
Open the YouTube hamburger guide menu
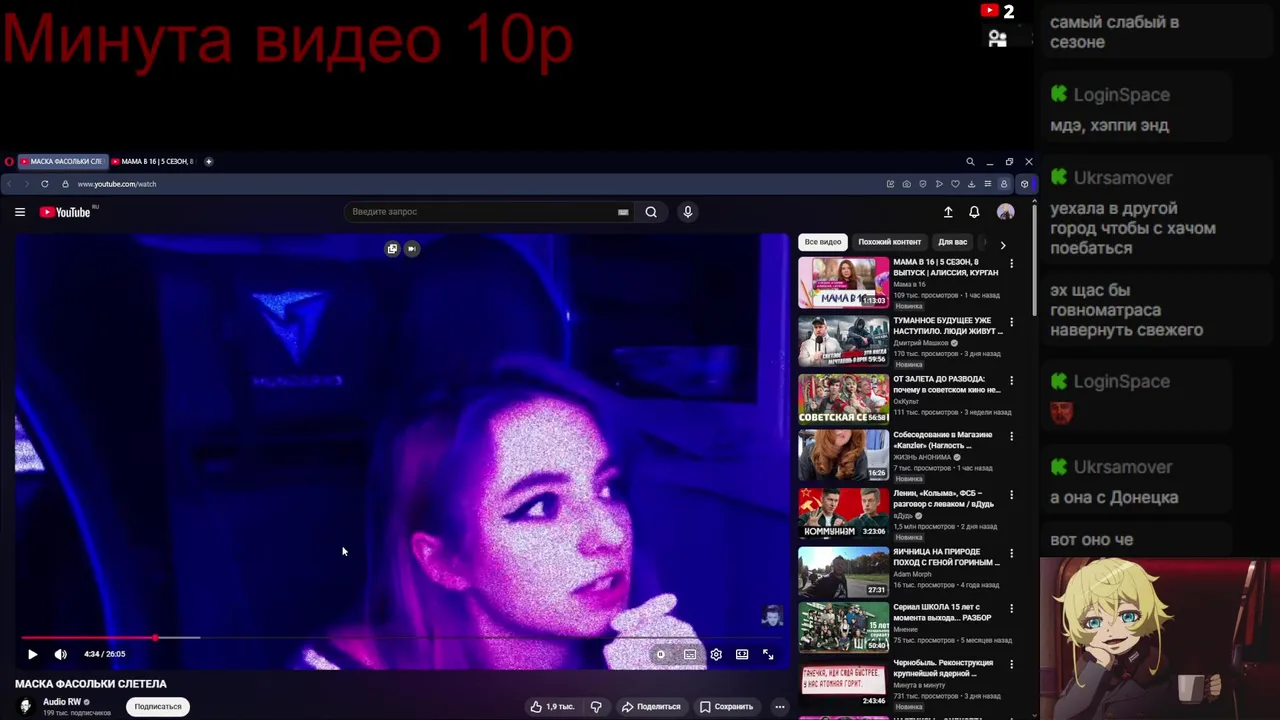coord(20,212)
